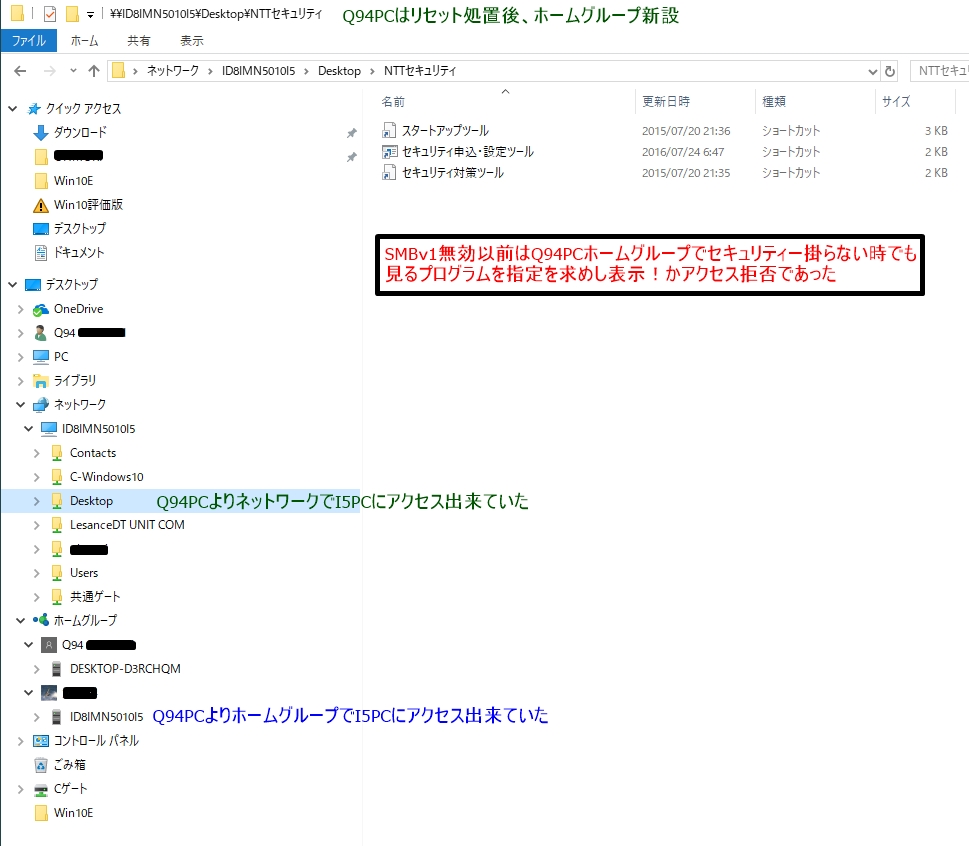Switch to the ホーム ribbon tab
Image resolution: width=969 pixels, height=846 pixels.
(x=84, y=41)
